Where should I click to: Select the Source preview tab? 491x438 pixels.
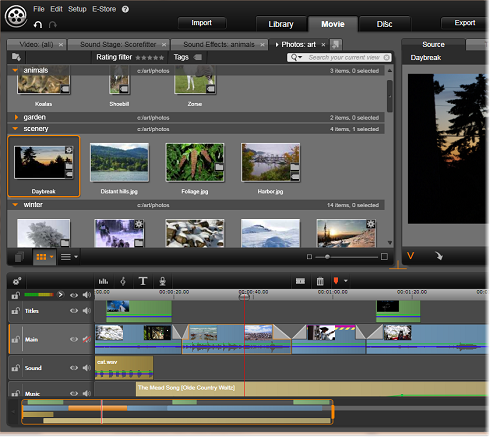pos(433,44)
